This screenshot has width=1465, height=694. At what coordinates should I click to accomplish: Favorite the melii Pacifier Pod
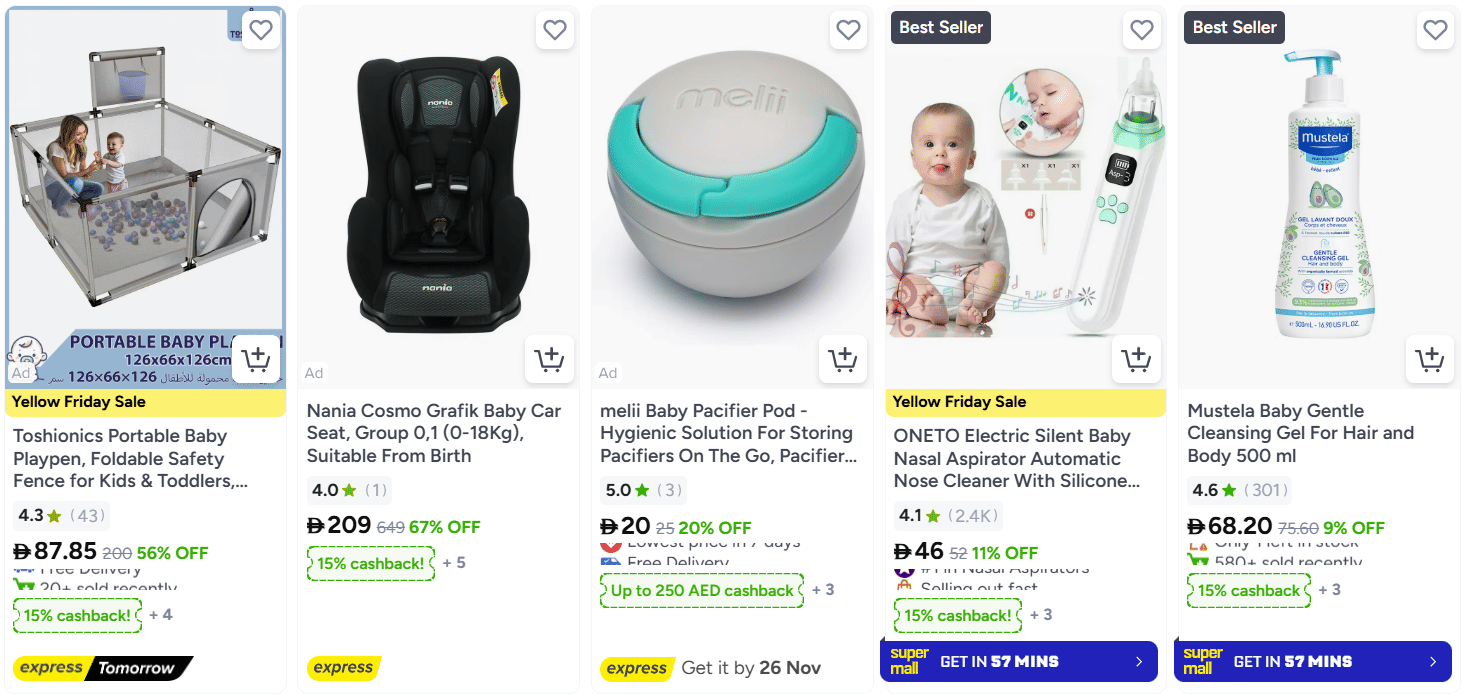coord(848,30)
